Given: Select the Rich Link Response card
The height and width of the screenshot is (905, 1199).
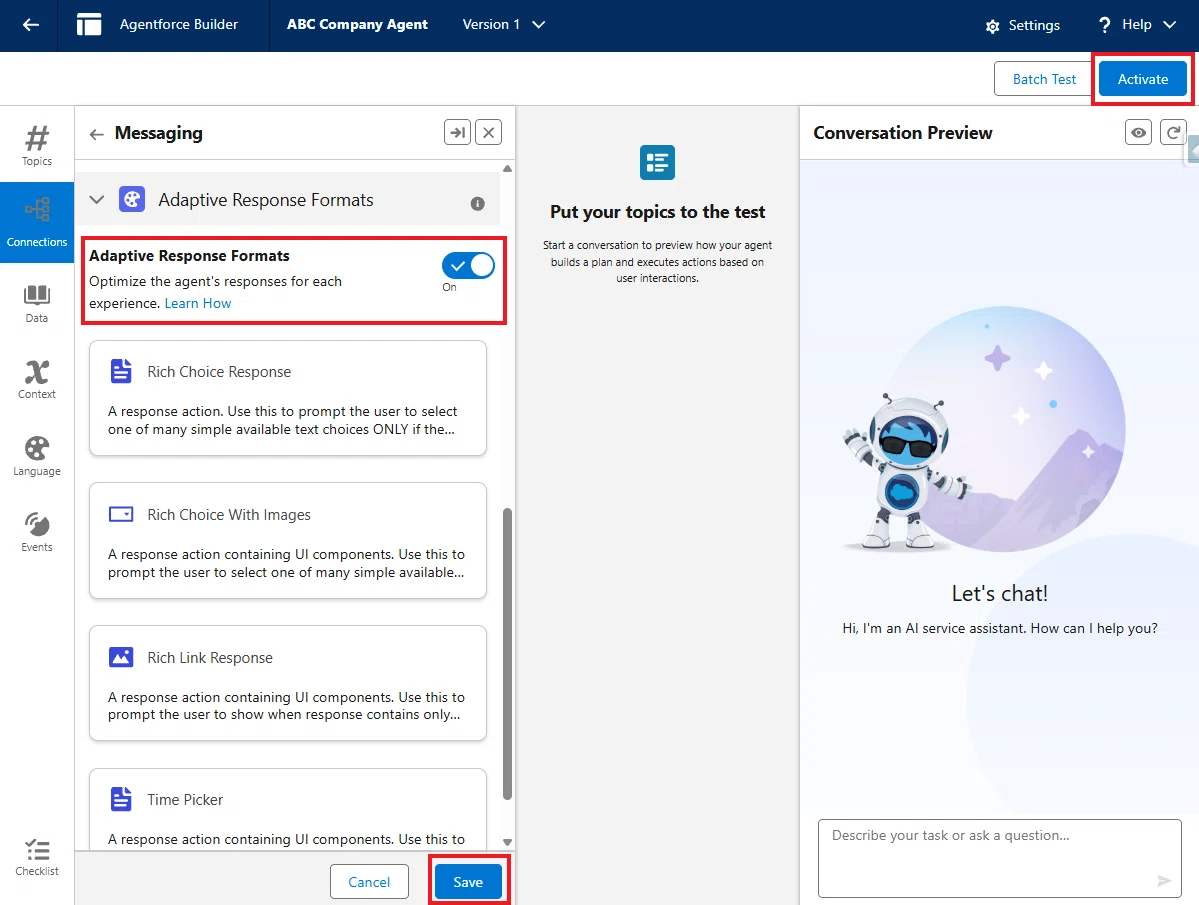Looking at the screenshot, I should tap(288, 683).
